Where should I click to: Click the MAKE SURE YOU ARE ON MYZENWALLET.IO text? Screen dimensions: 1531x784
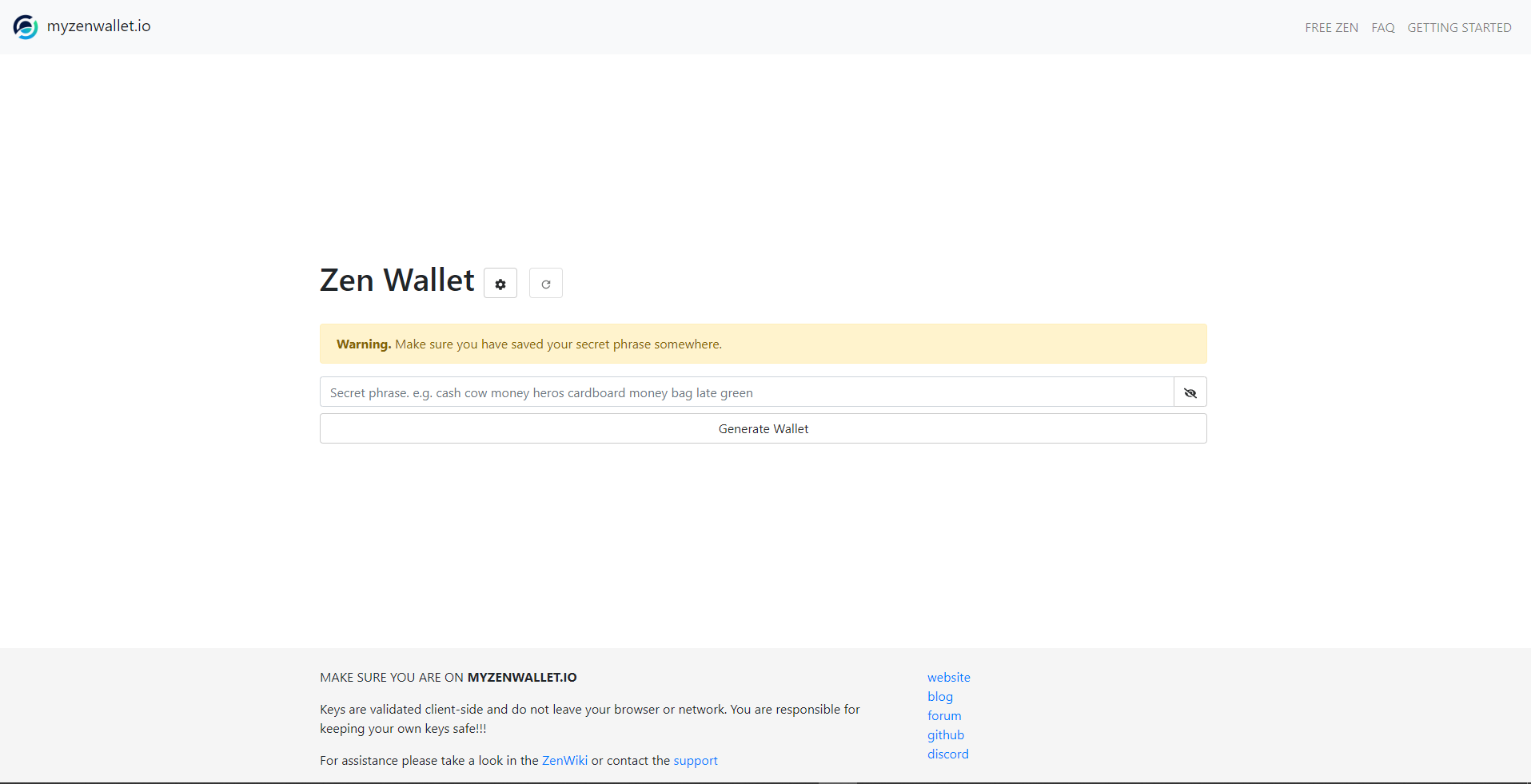449,678
